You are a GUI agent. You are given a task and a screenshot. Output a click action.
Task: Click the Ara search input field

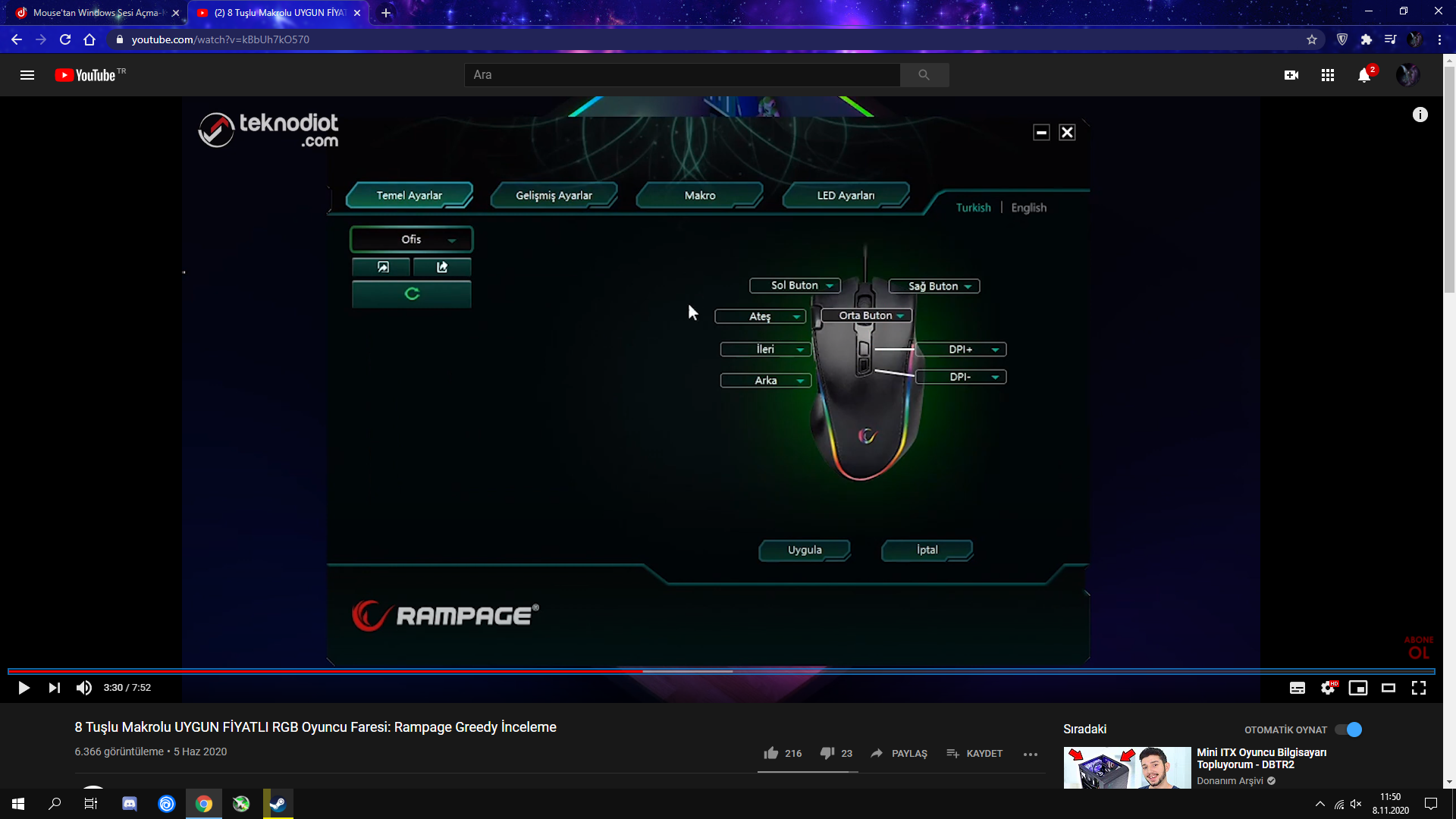682,75
